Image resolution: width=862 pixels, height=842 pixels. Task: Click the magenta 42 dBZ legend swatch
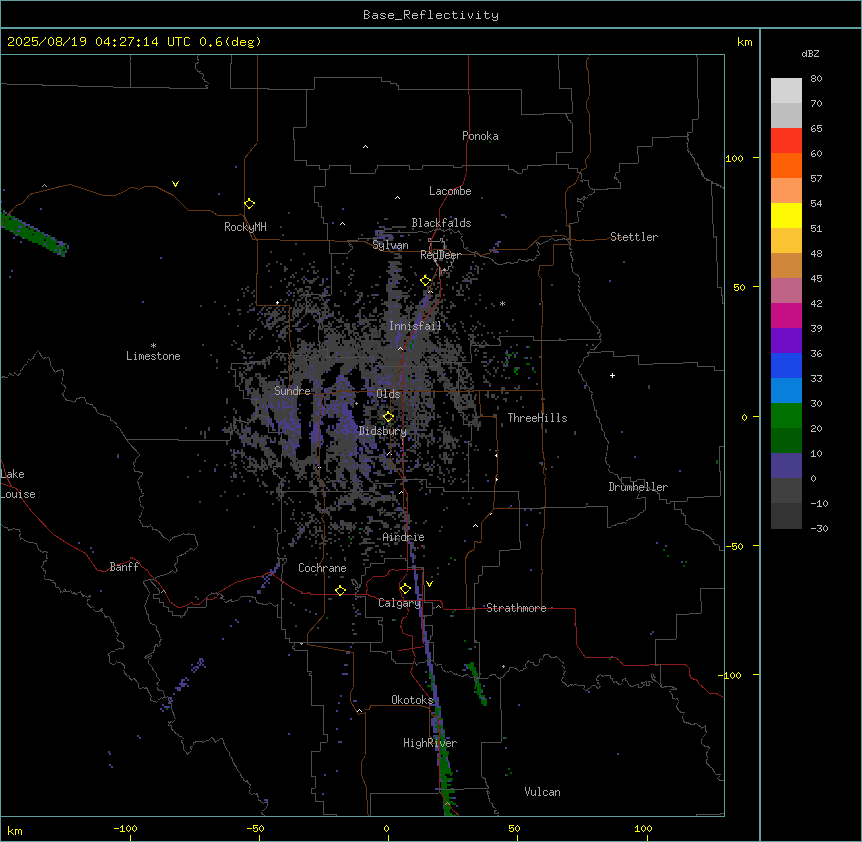tap(786, 316)
